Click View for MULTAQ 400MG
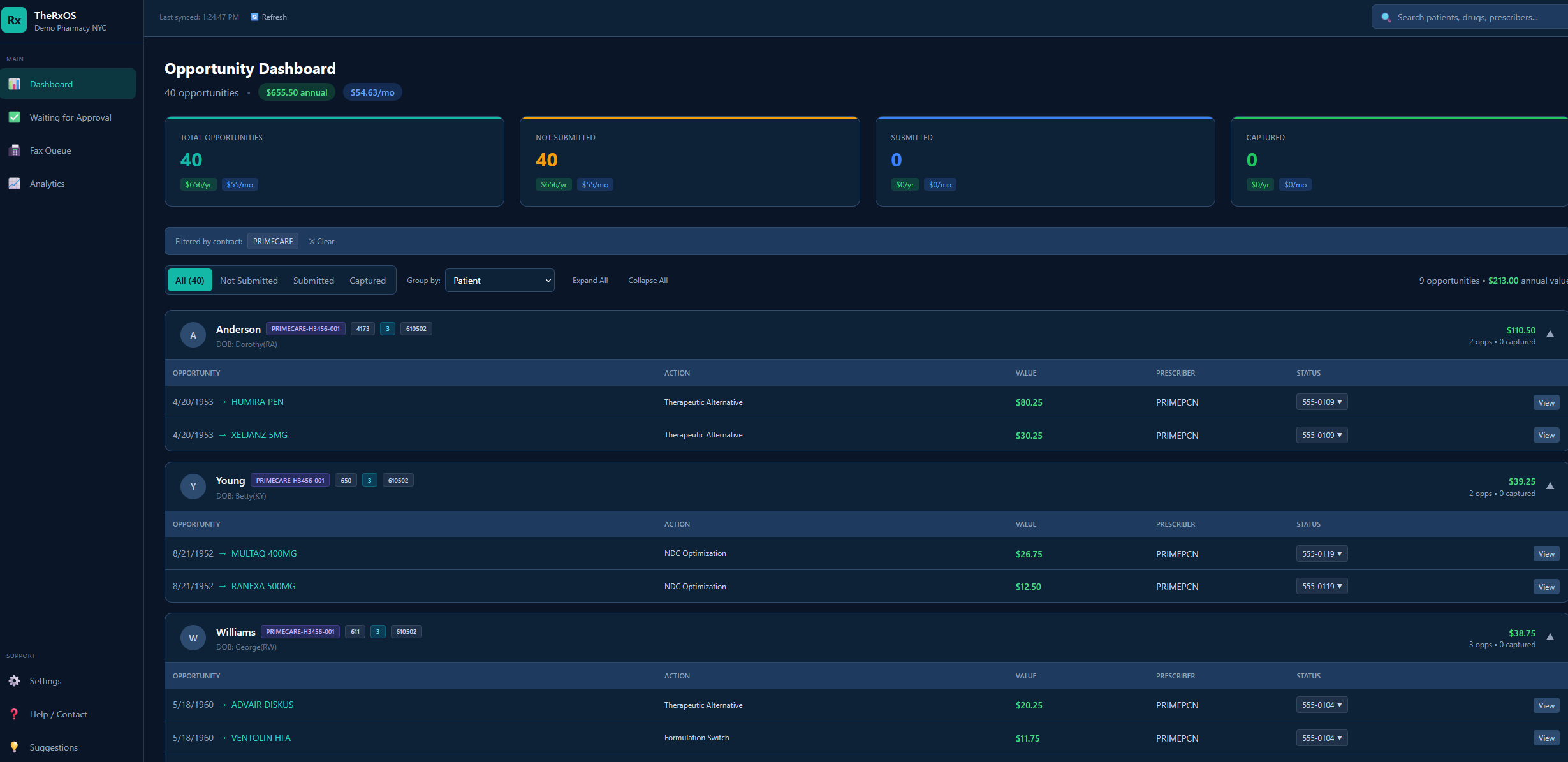Image resolution: width=1568 pixels, height=762 pixels. (x=1546, y=553)
